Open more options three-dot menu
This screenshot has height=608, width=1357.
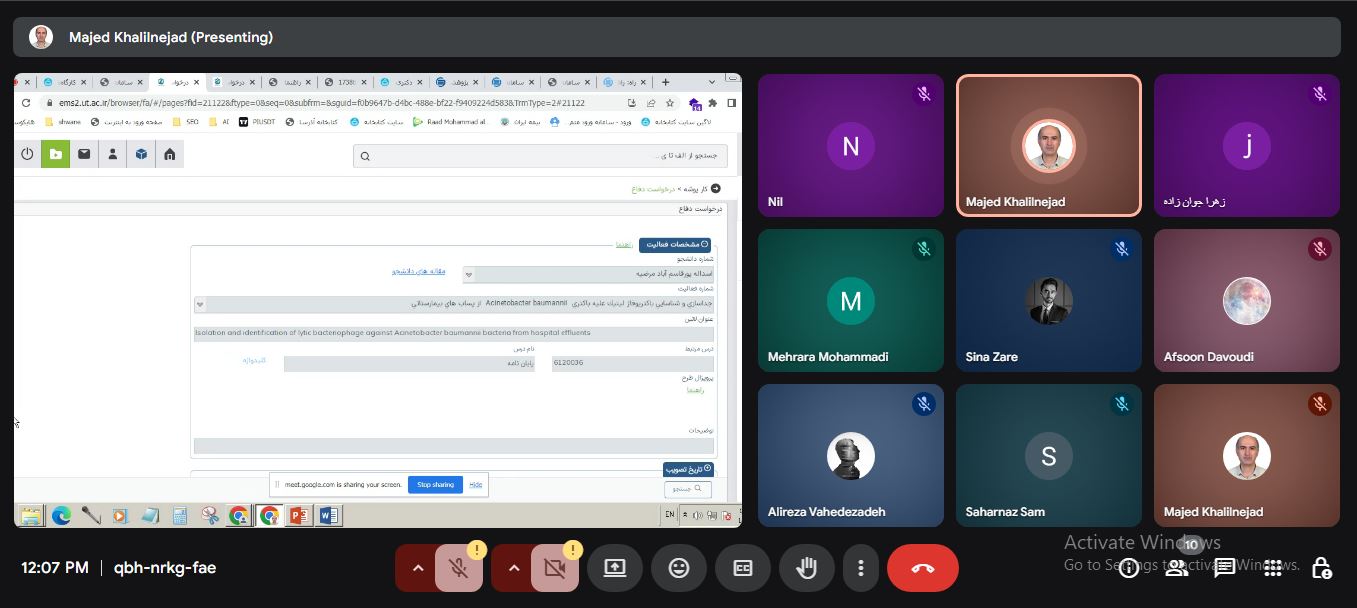tap(860, 568)
